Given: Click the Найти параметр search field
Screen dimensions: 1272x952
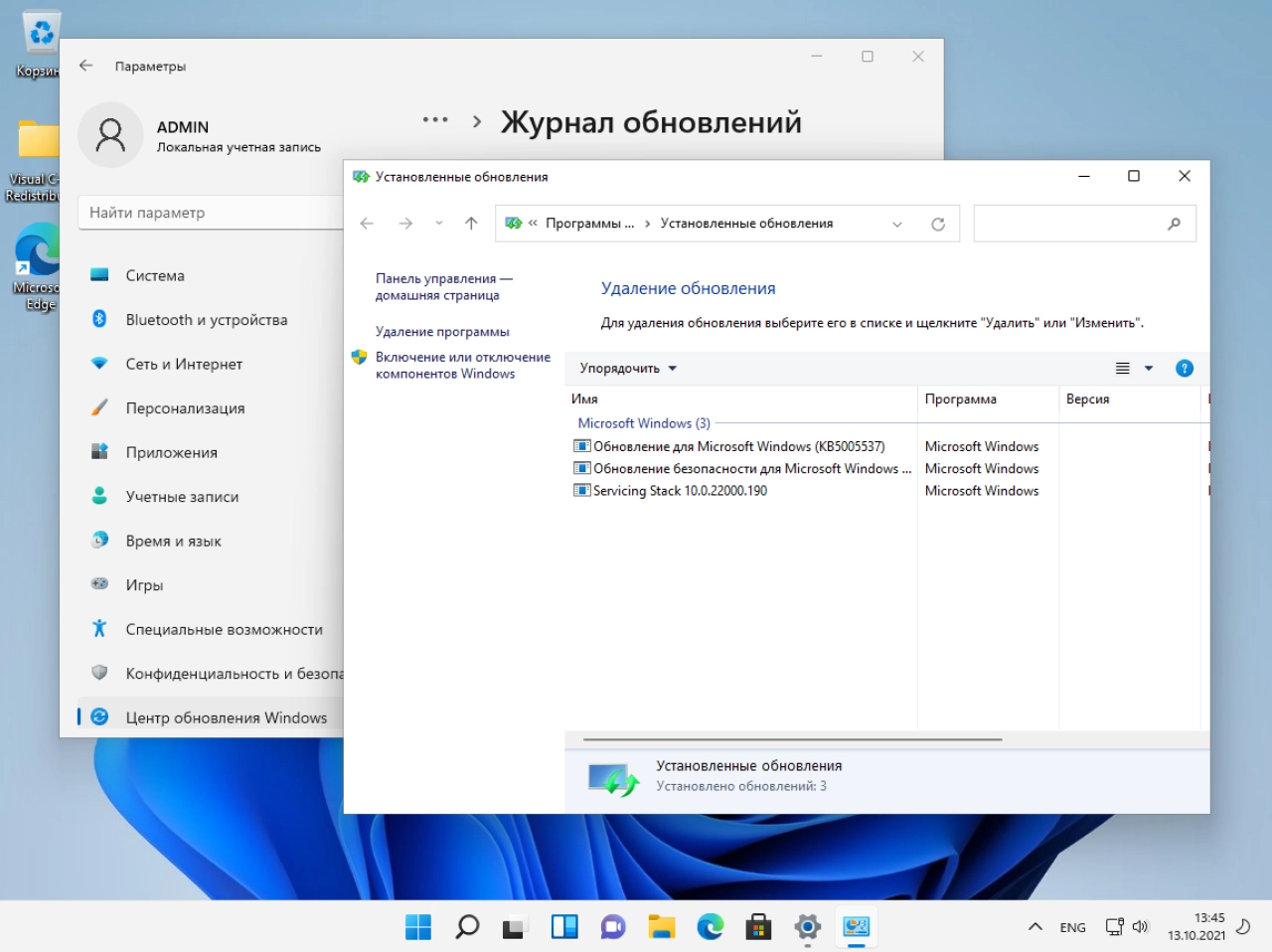Looking at the screenshot, I should coord(211,213).
